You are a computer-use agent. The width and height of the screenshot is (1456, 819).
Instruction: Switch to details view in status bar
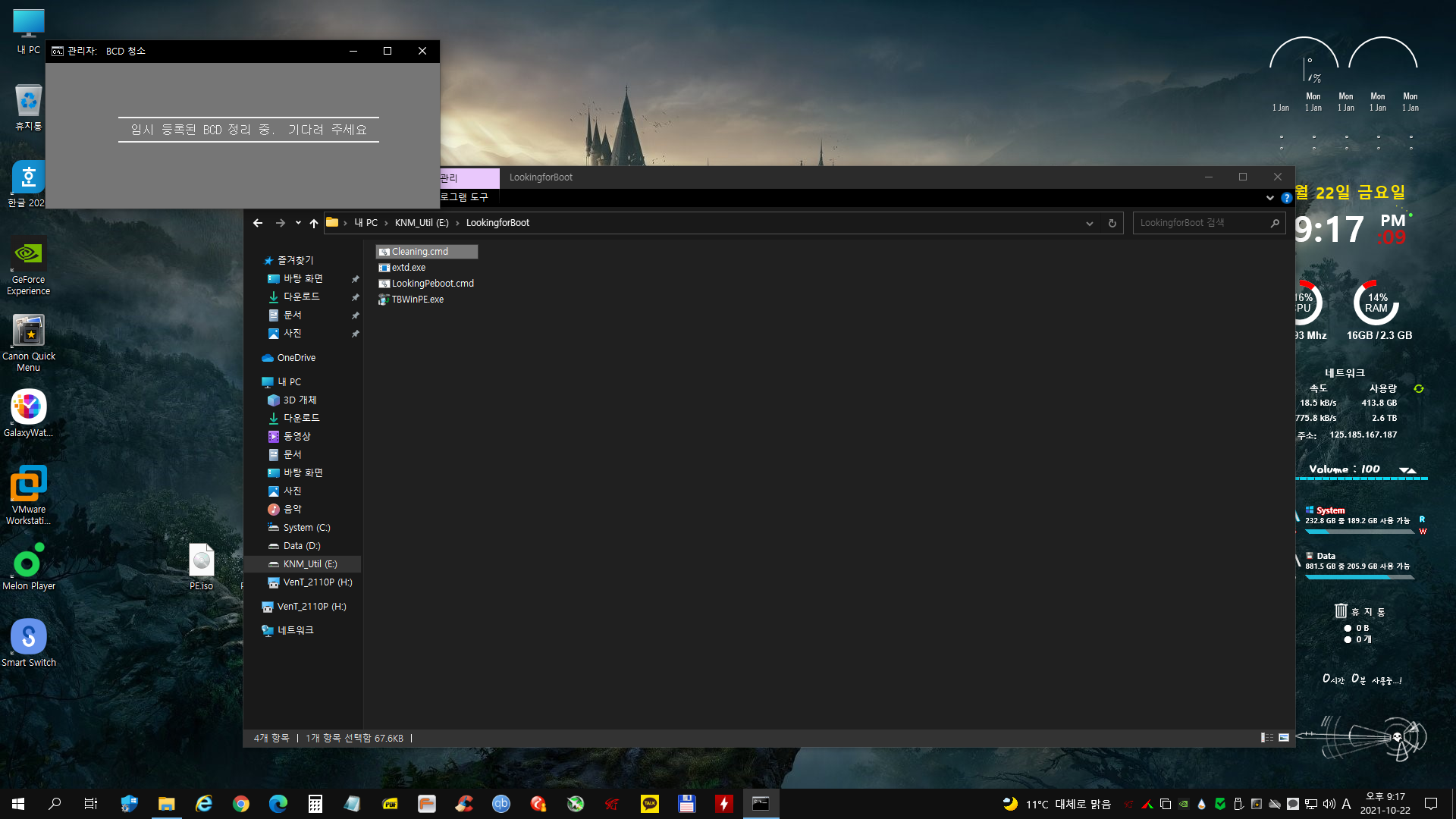(1267, 738)
